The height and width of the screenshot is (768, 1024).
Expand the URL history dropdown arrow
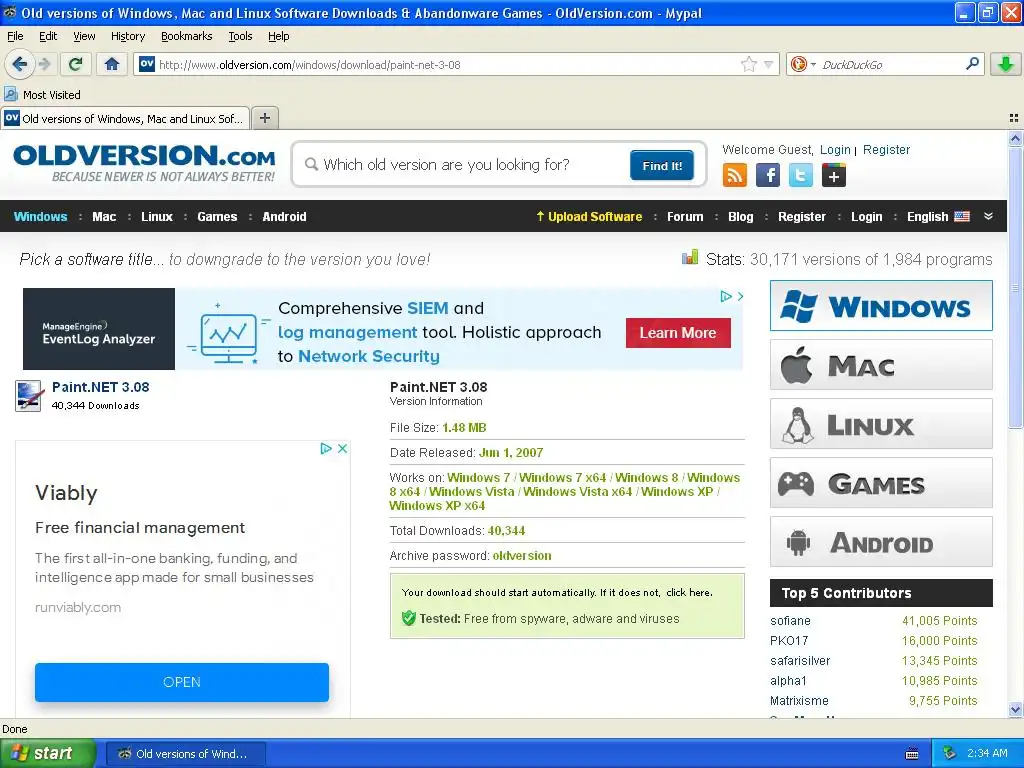[x=769, y=64]
